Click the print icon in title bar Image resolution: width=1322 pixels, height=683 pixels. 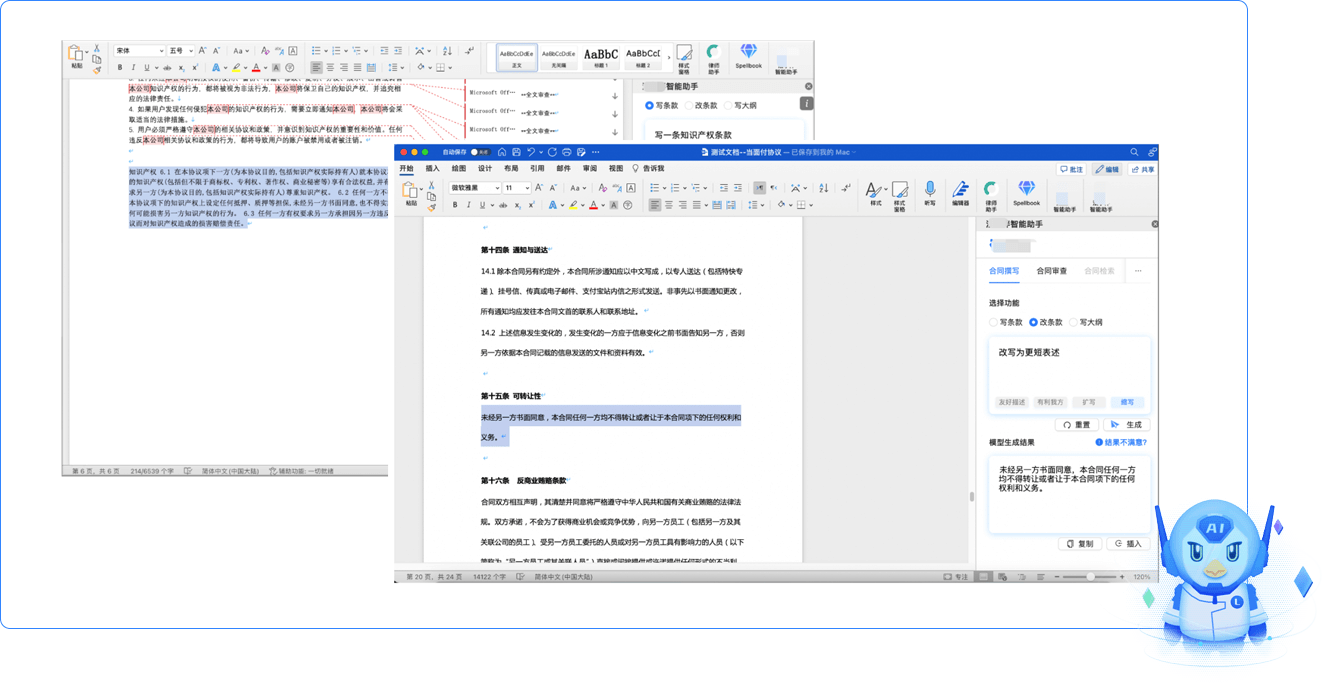click(x=566, y=152)
